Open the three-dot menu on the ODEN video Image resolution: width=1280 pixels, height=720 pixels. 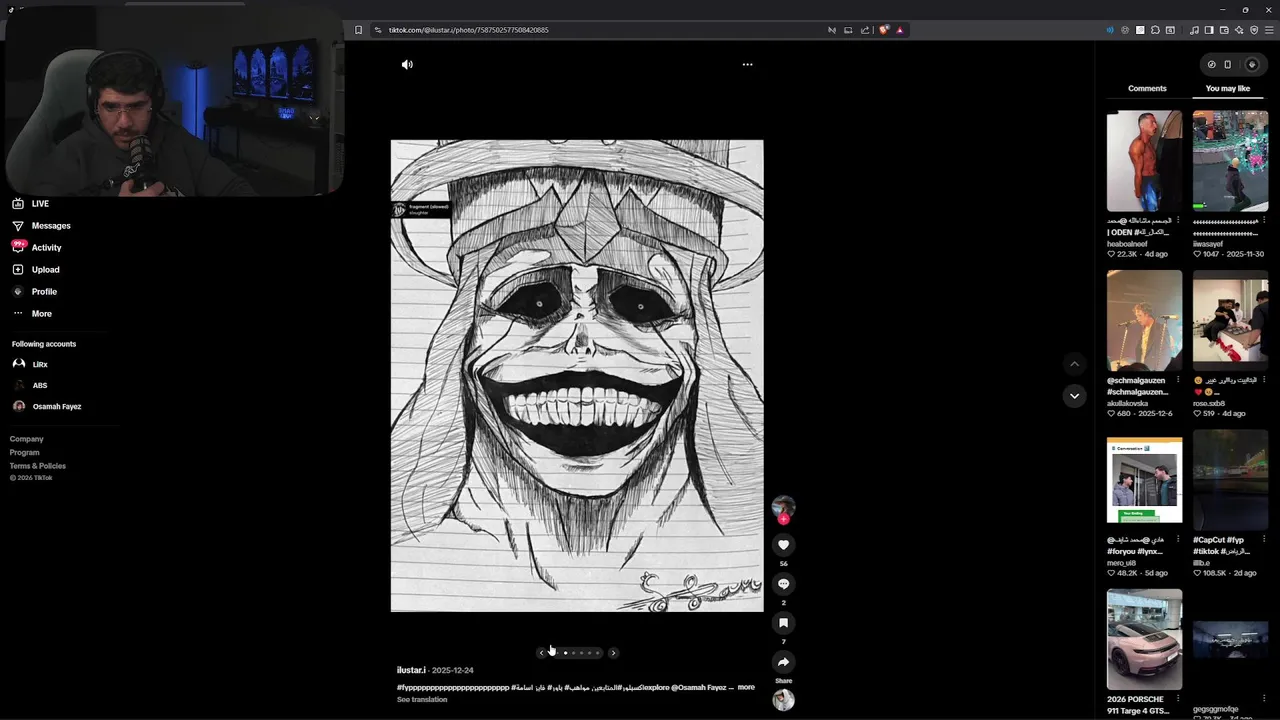pos(1178,221)
